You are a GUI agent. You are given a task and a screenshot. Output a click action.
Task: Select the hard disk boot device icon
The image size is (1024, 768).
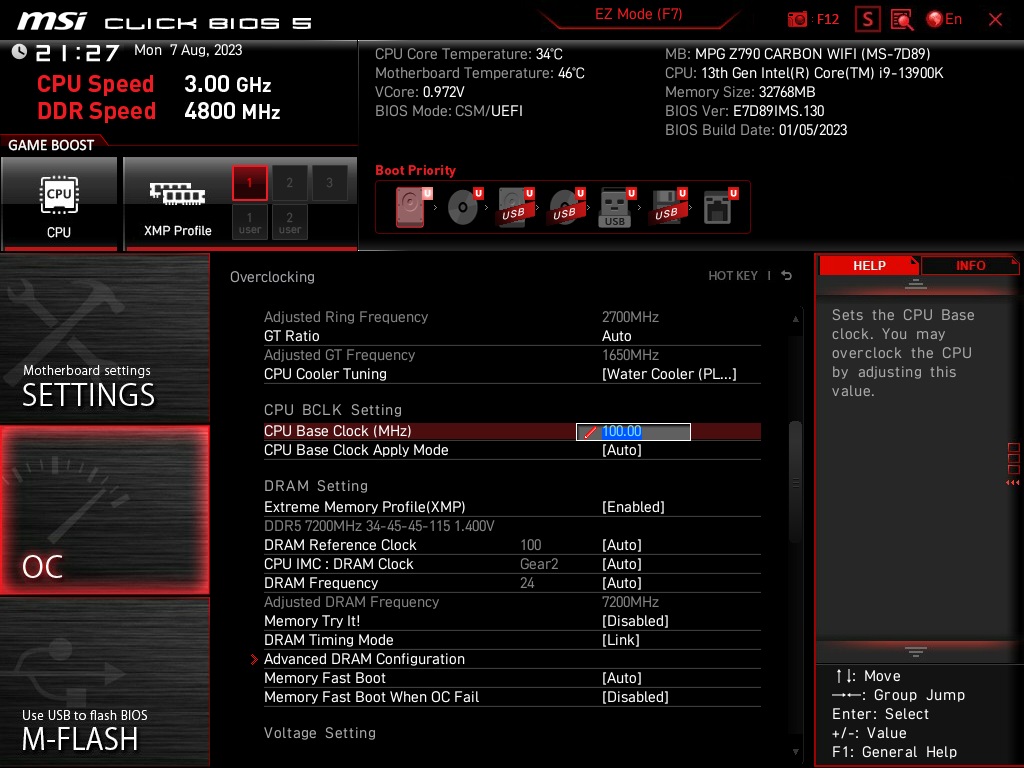[x=413, y=207]
